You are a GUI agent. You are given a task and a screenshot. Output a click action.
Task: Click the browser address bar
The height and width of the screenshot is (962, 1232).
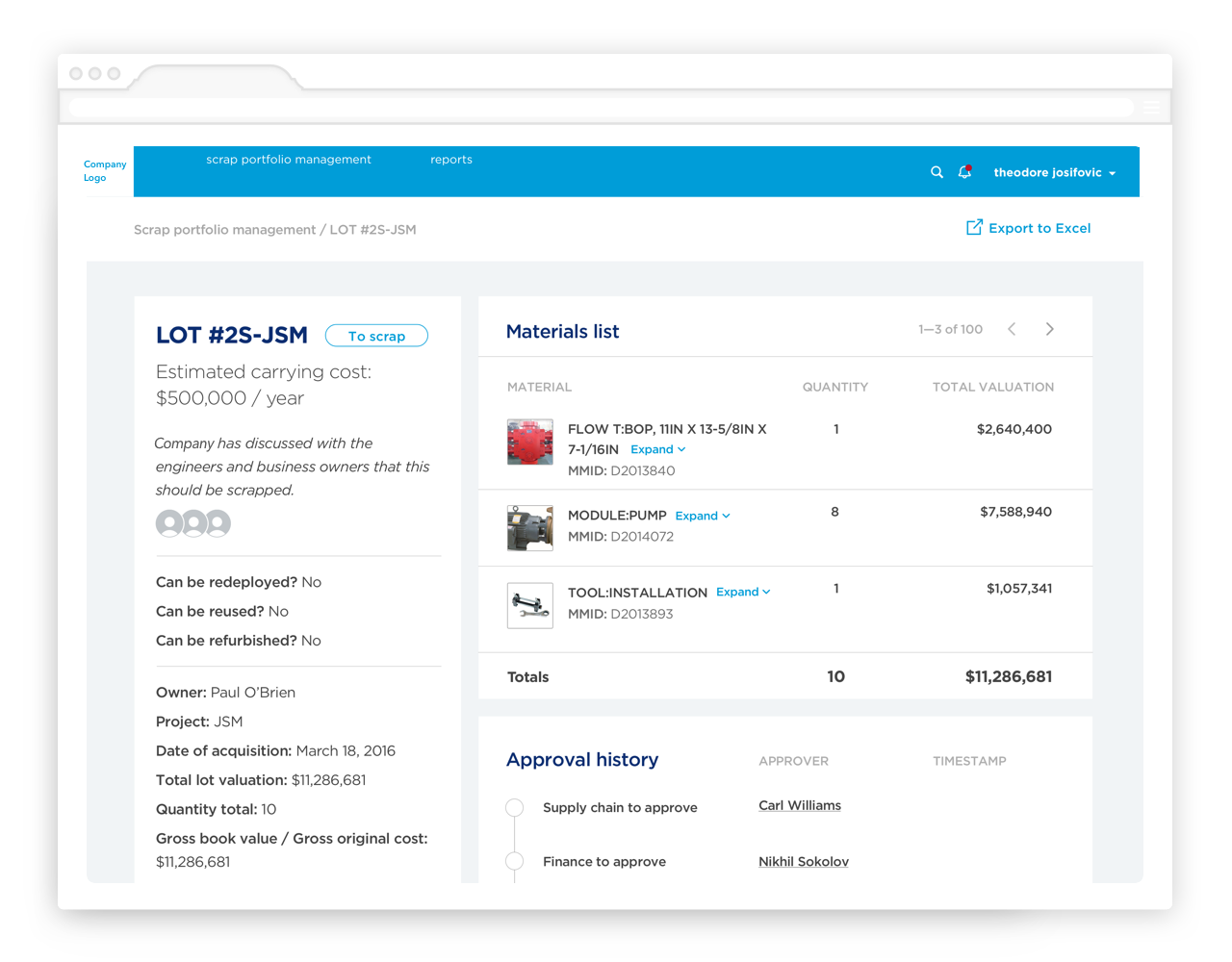pyautogui.click(x=602, y=108)
